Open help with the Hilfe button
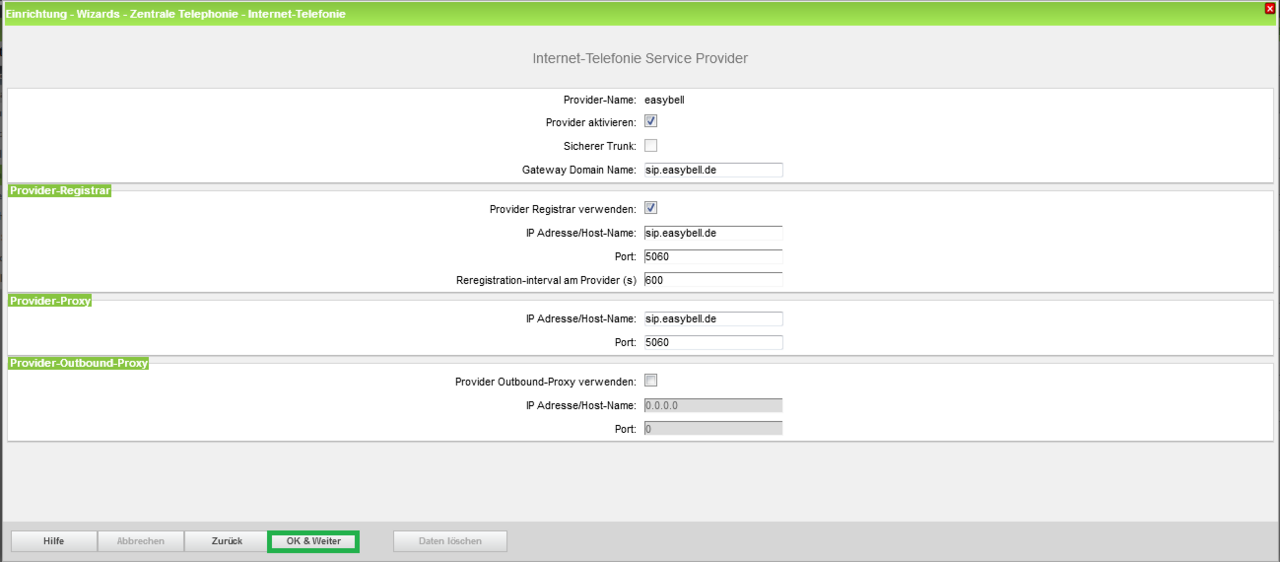 (54, 541)
